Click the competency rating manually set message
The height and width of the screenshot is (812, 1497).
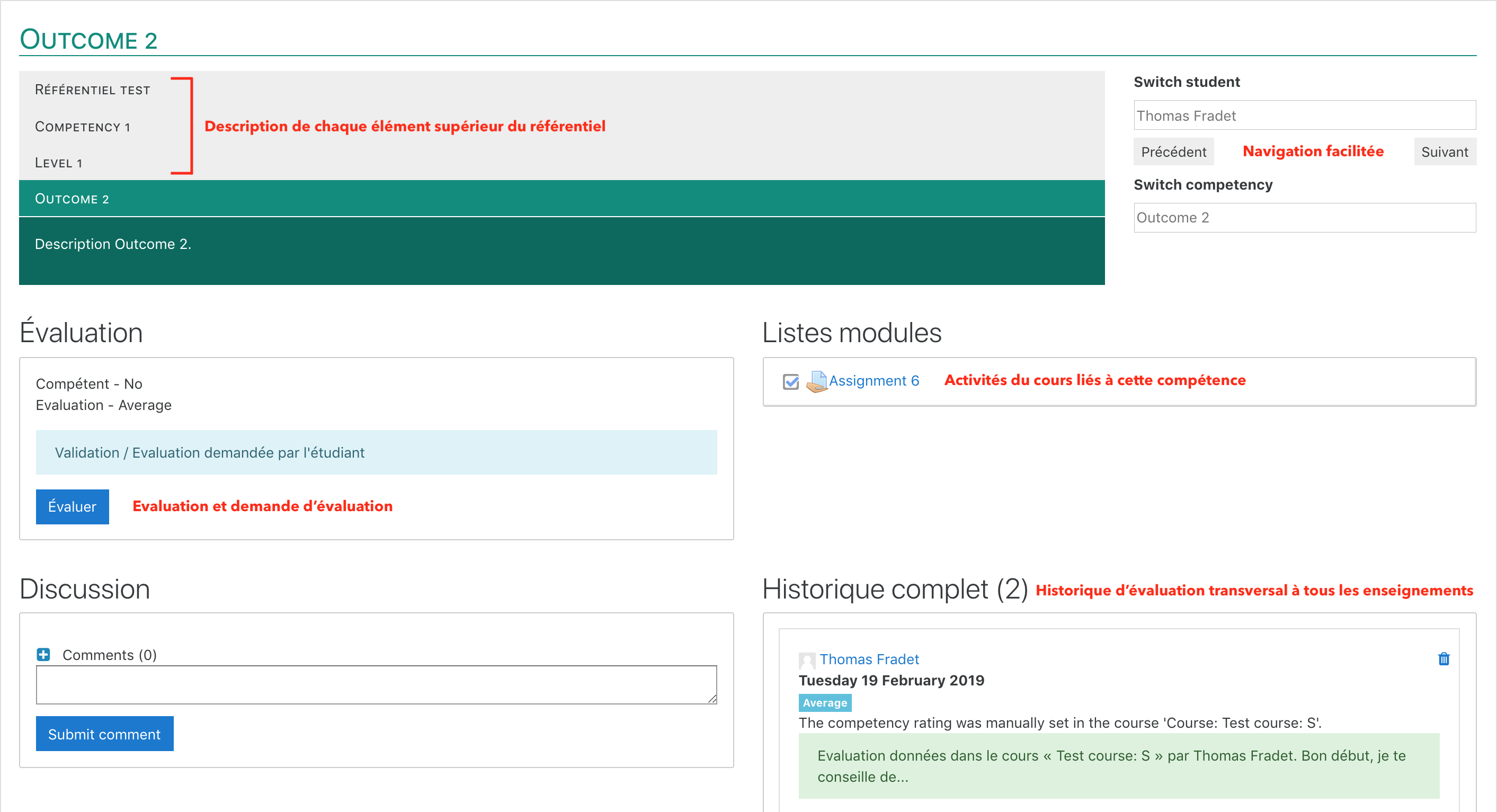(1060, 723)
